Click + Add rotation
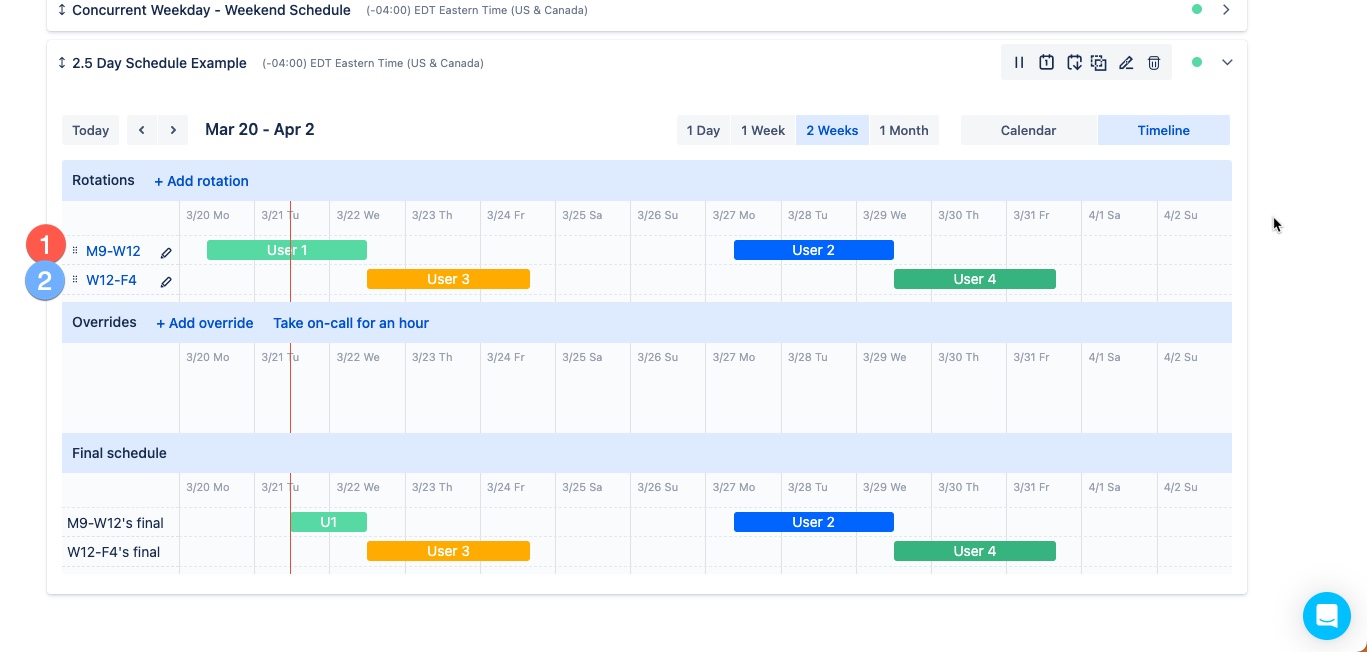Viewport: 1367px width, 652px height. 201,181
